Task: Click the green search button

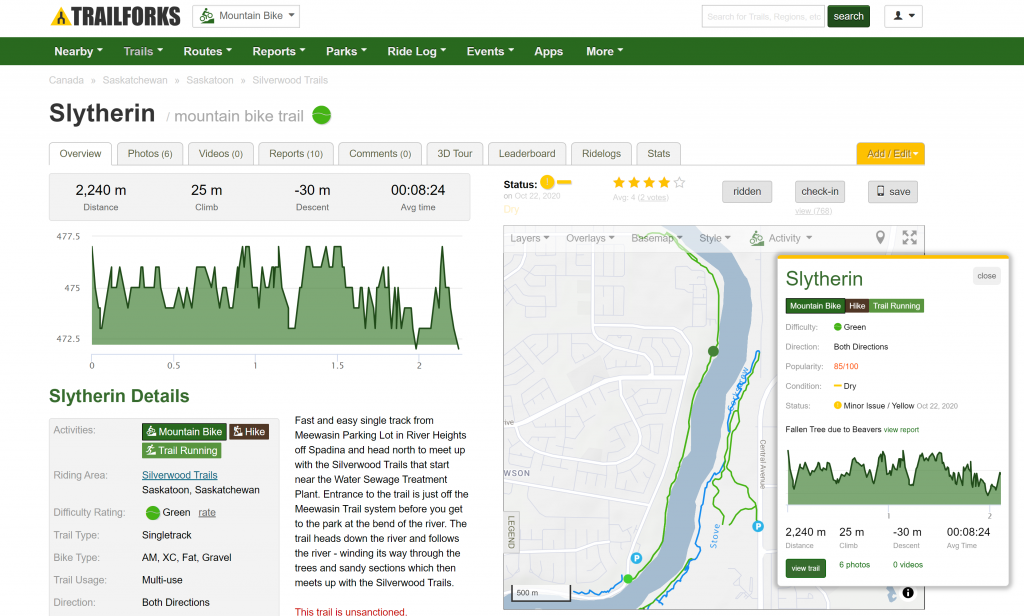Action: pyautogui.click(x=848, y=16)
